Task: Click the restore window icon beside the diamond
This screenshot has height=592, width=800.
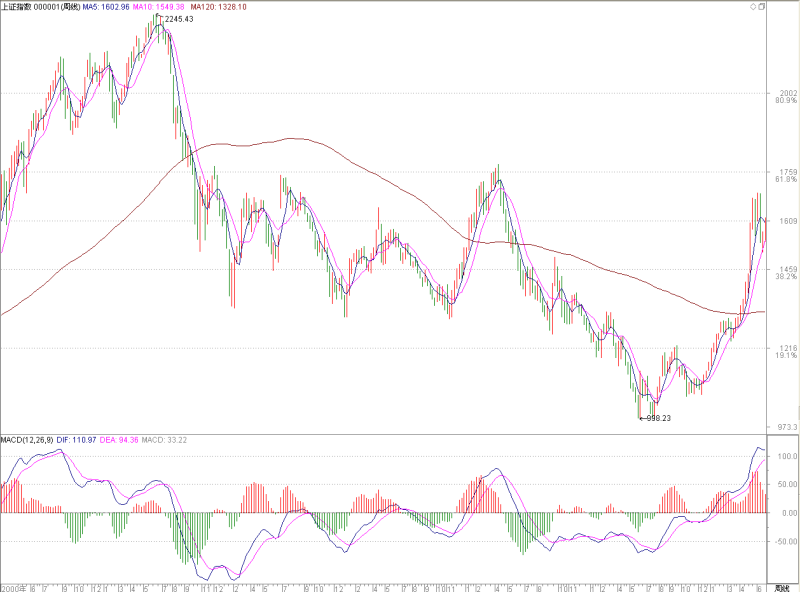Action: (x=761, y=7)
